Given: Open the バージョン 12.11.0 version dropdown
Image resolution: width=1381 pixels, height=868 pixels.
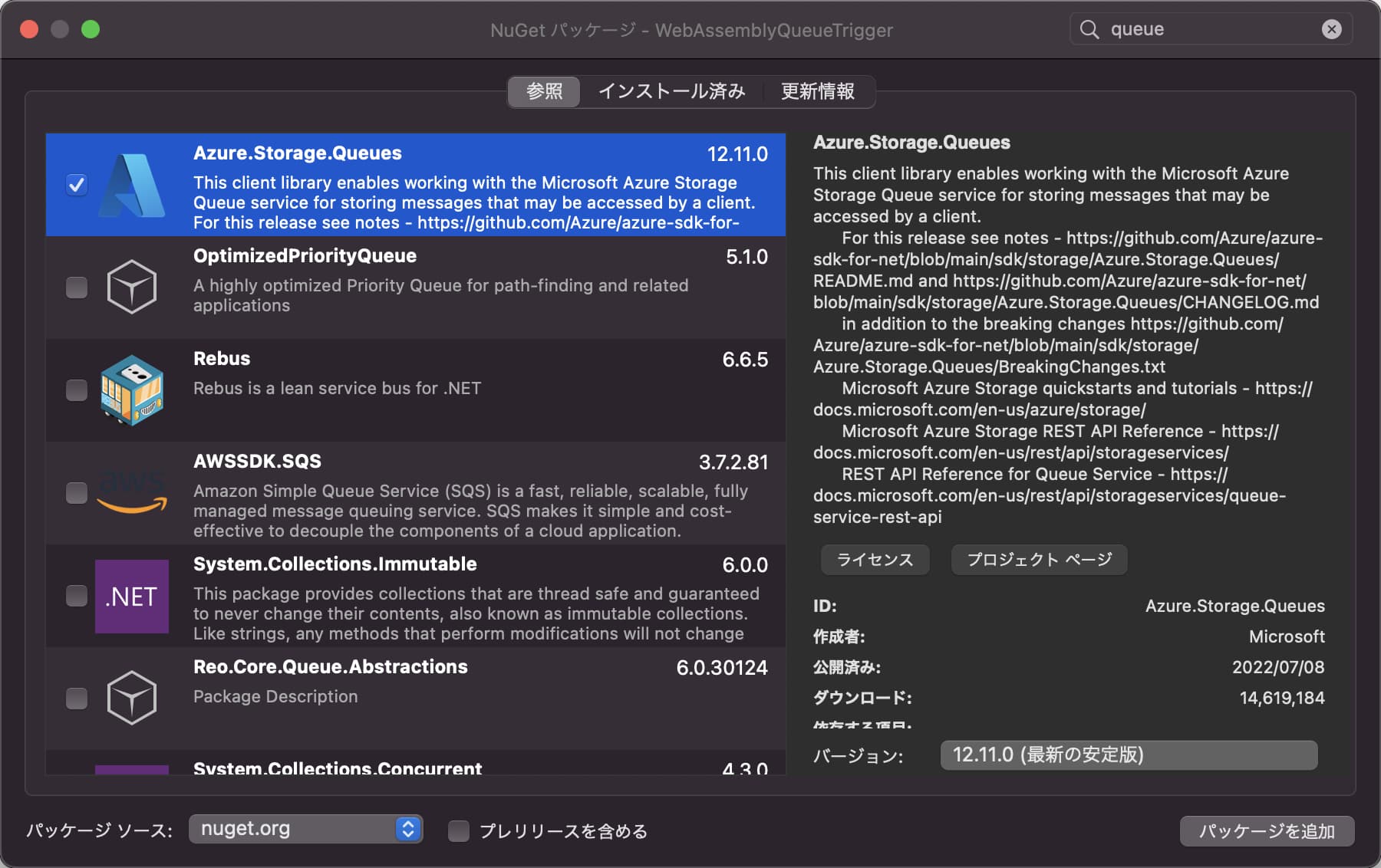Looking at the screenshot, I should (1129, 755).
